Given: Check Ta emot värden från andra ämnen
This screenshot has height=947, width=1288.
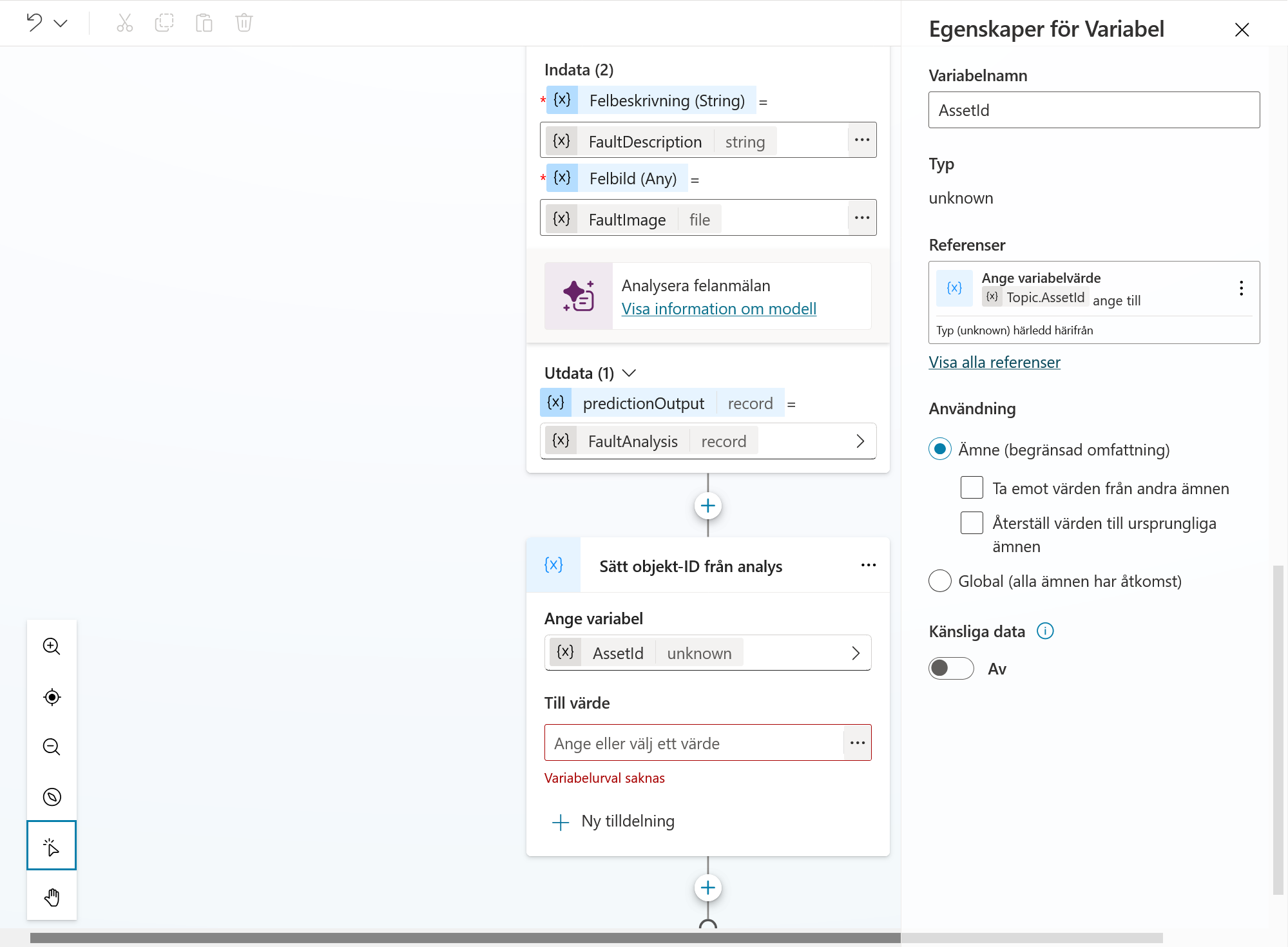Looking at the screenshot, I should tap(972, 488).
